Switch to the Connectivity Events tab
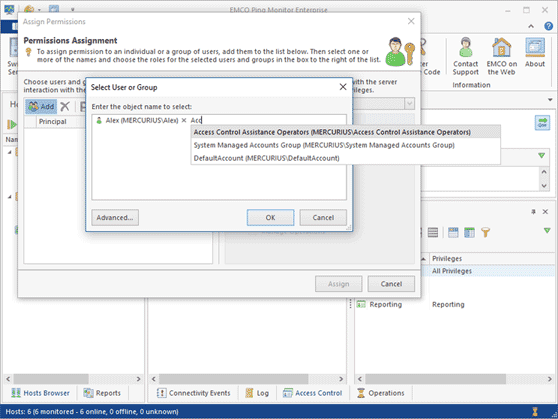Screen dimensions: 558x419 click(194, 393)
